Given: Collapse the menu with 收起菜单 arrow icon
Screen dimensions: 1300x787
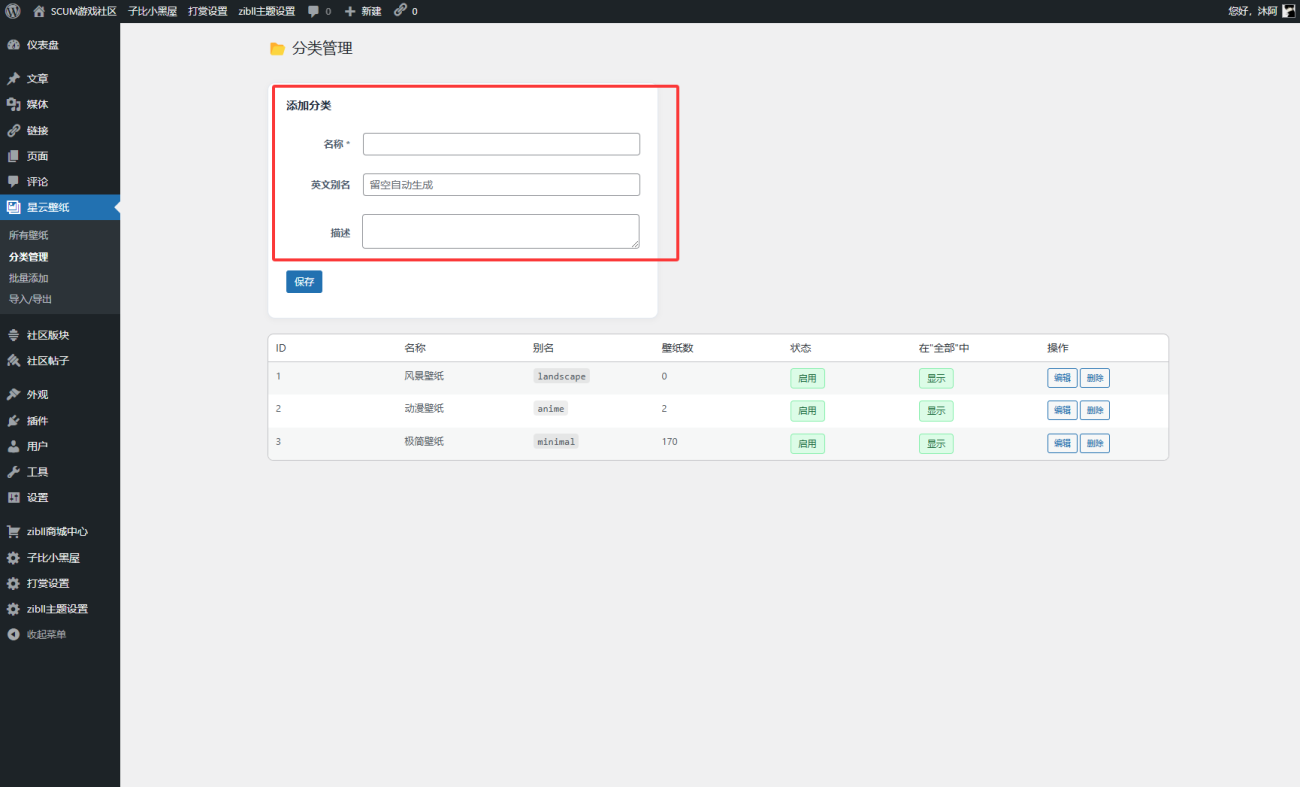Looking at the screenshot, I should 14,634.
